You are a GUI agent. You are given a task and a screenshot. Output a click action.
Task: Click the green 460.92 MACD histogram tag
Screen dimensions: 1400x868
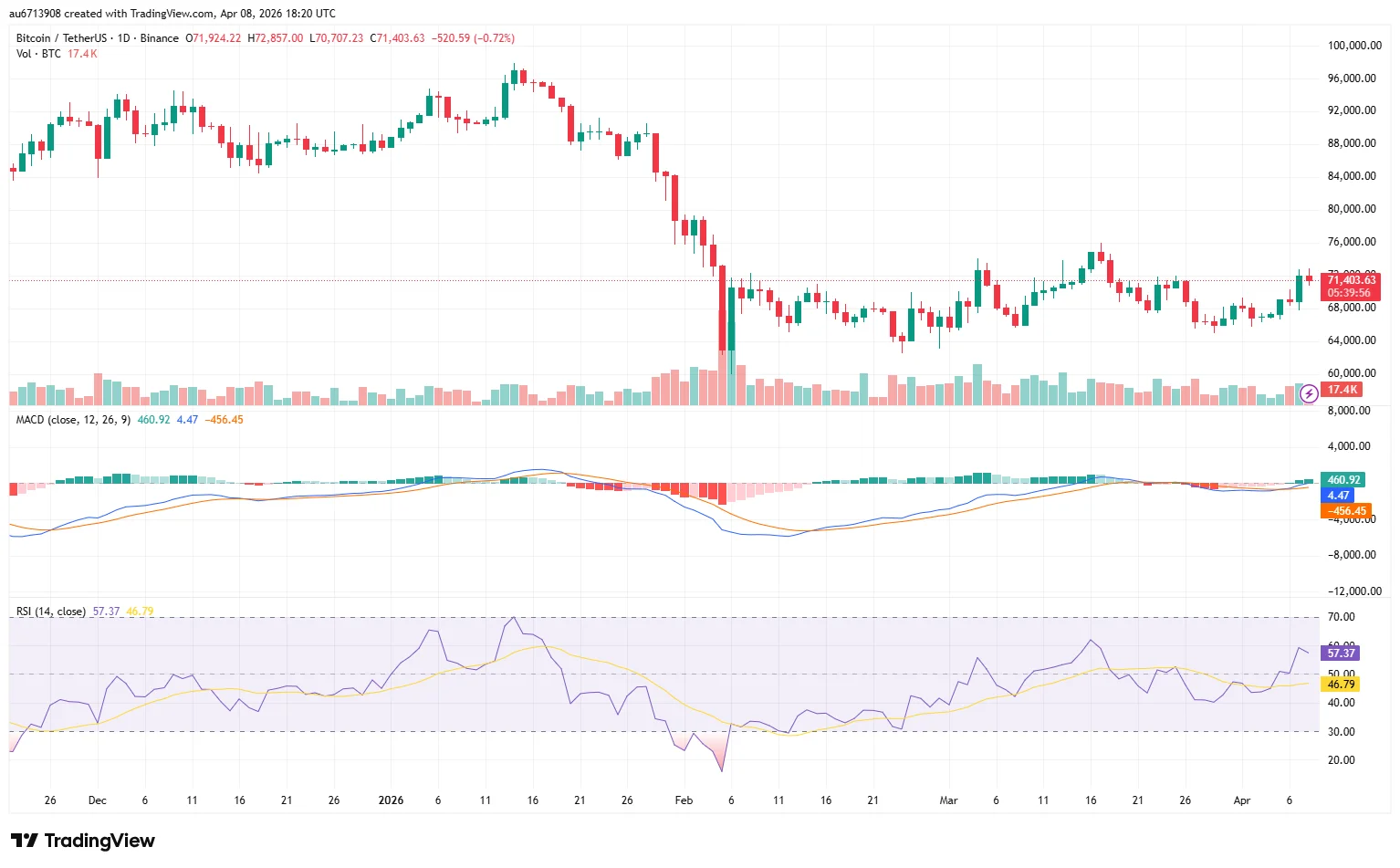pyautogui.click(x=1343, y=480)
